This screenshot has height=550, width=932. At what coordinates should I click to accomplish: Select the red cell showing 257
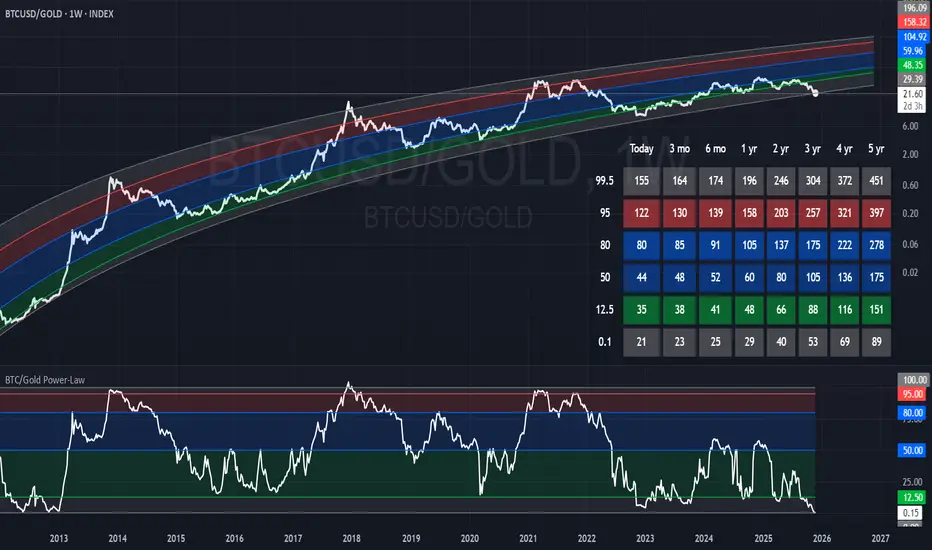(x=813, y=213)
